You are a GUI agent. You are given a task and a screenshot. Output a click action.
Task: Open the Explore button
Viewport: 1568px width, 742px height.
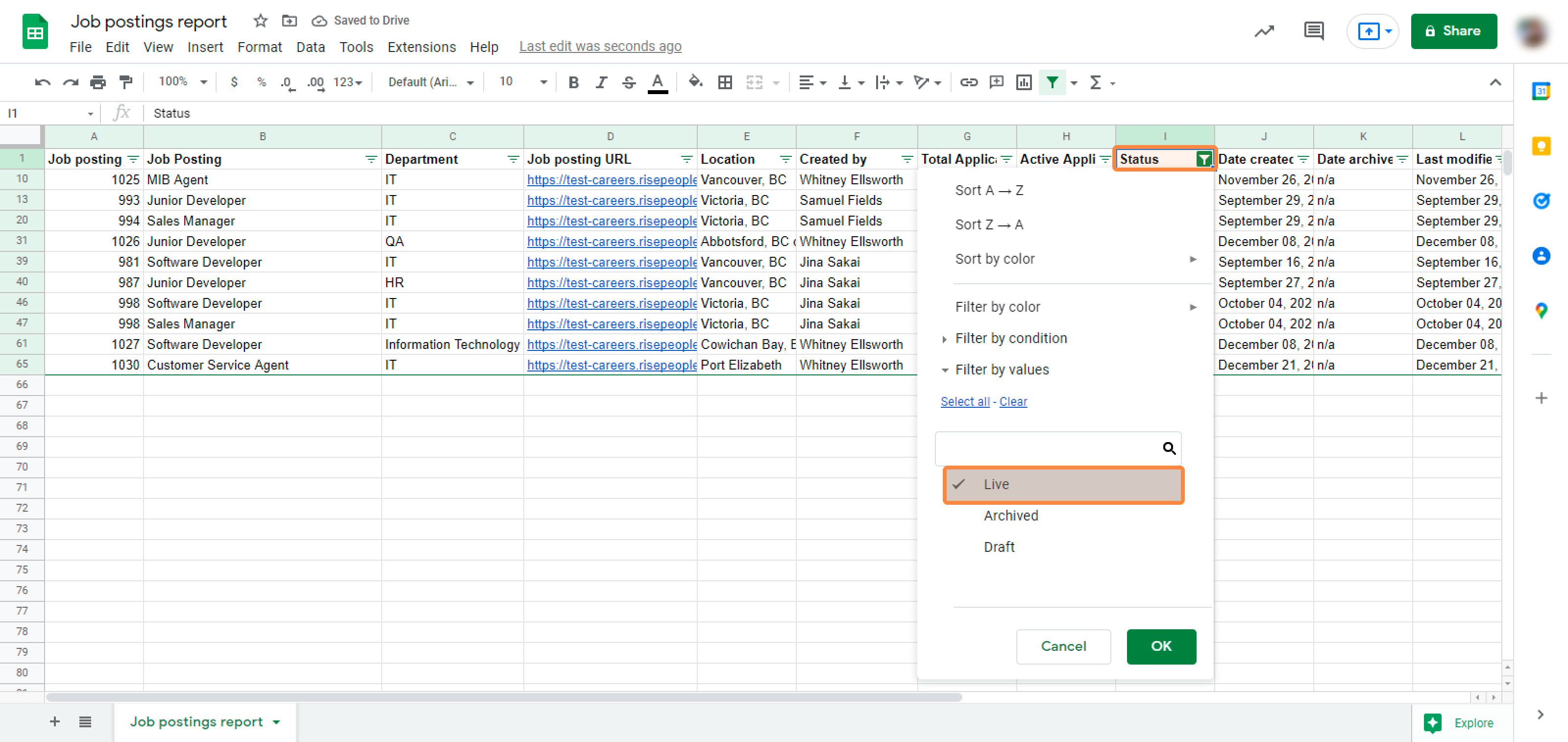(x=1458, y=723)
